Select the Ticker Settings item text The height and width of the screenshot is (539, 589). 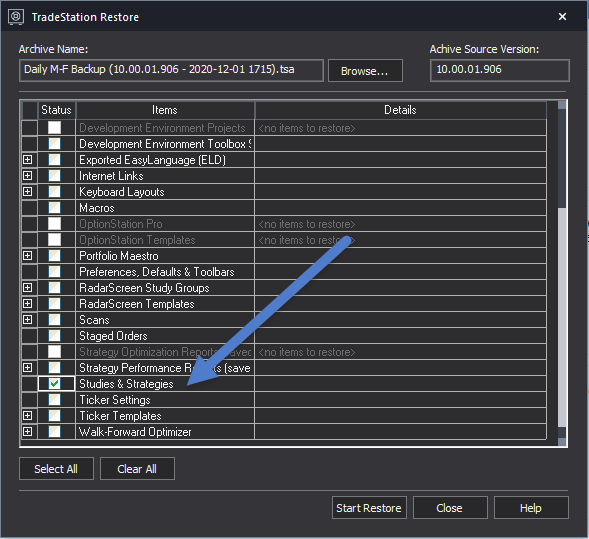(x=115, y=400)
